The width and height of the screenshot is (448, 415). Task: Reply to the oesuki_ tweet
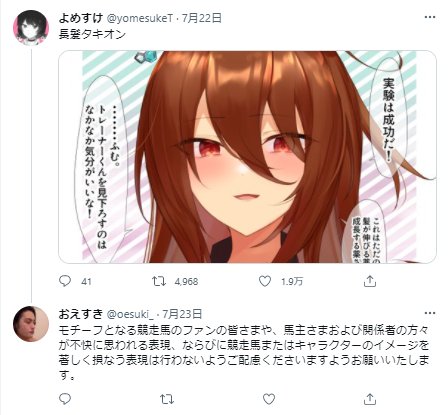pyautogui.click(x=65, y=399)
